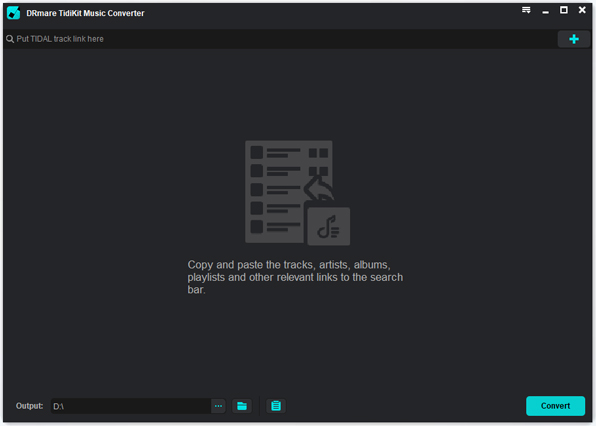Click the playlist illustration in center
The height and width of the screenshot is (426, 596).
pos(298,193)
